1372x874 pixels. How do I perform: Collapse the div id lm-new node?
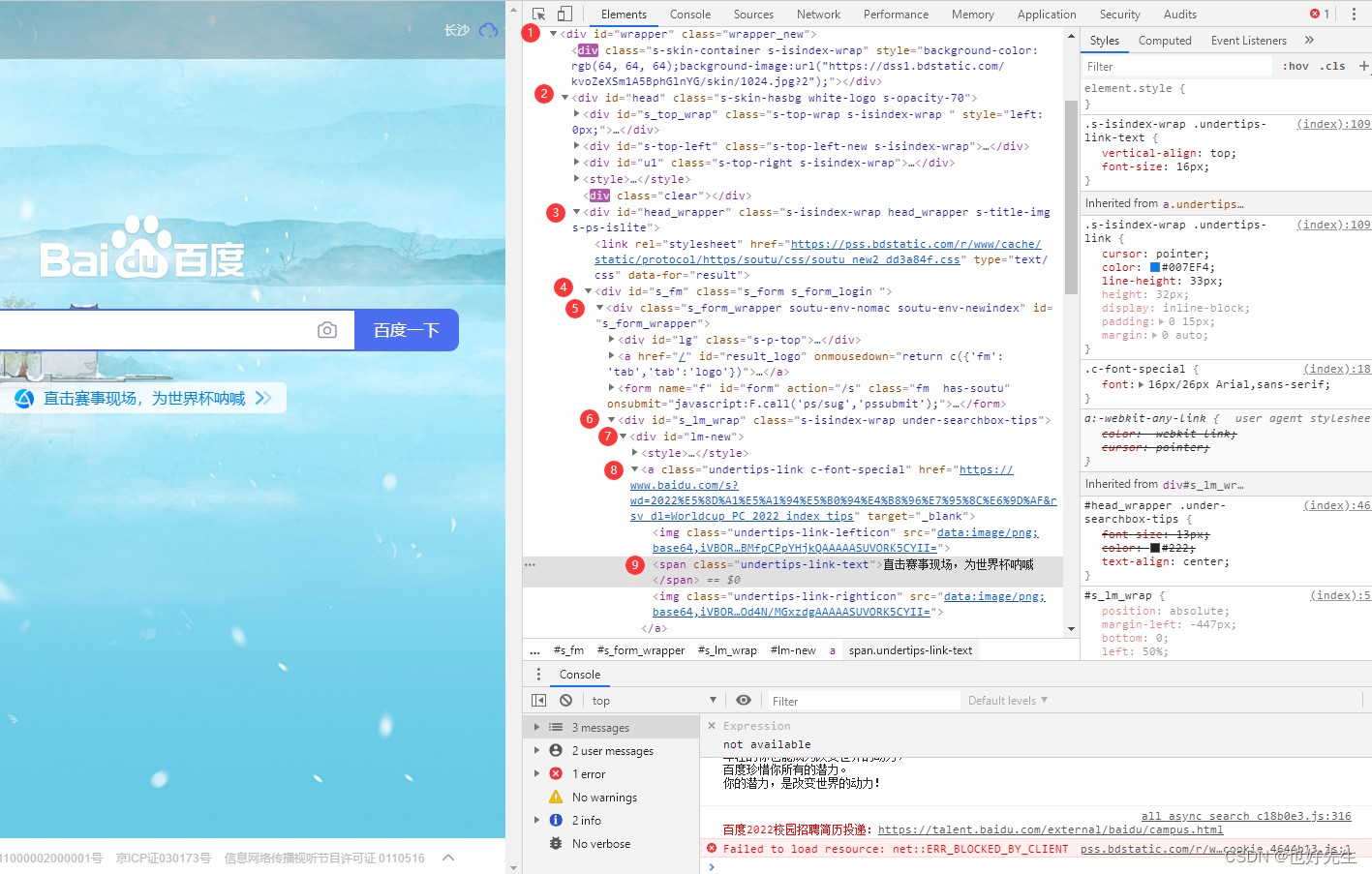623,437
